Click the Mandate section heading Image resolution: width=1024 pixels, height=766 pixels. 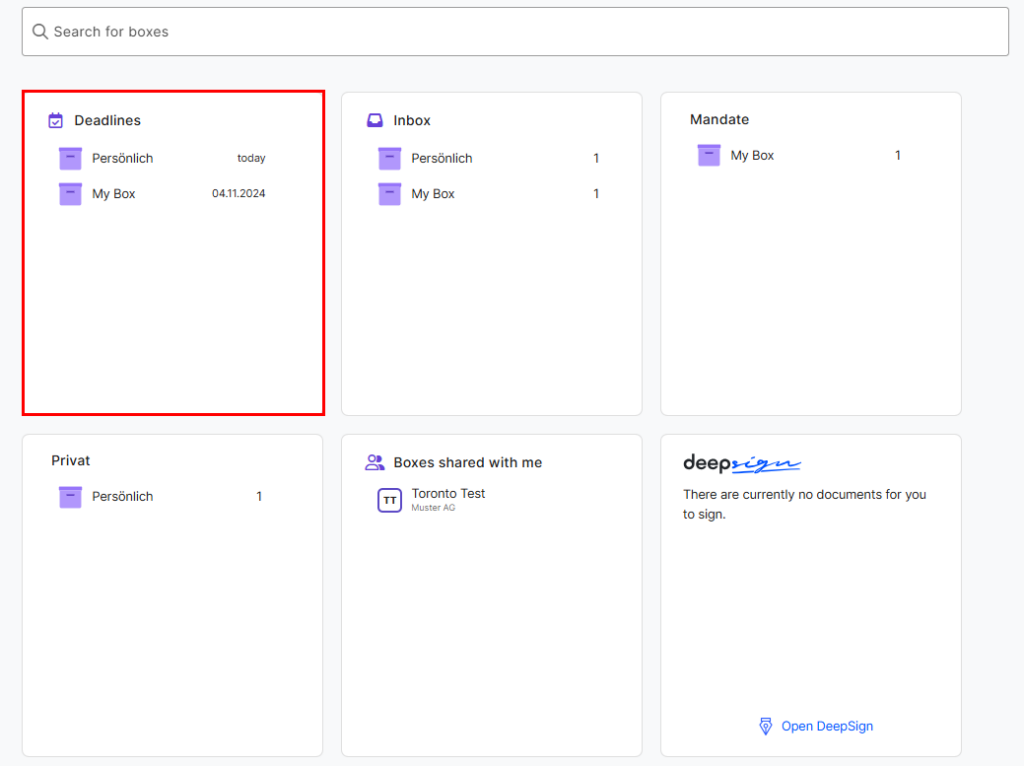[721, 119]
